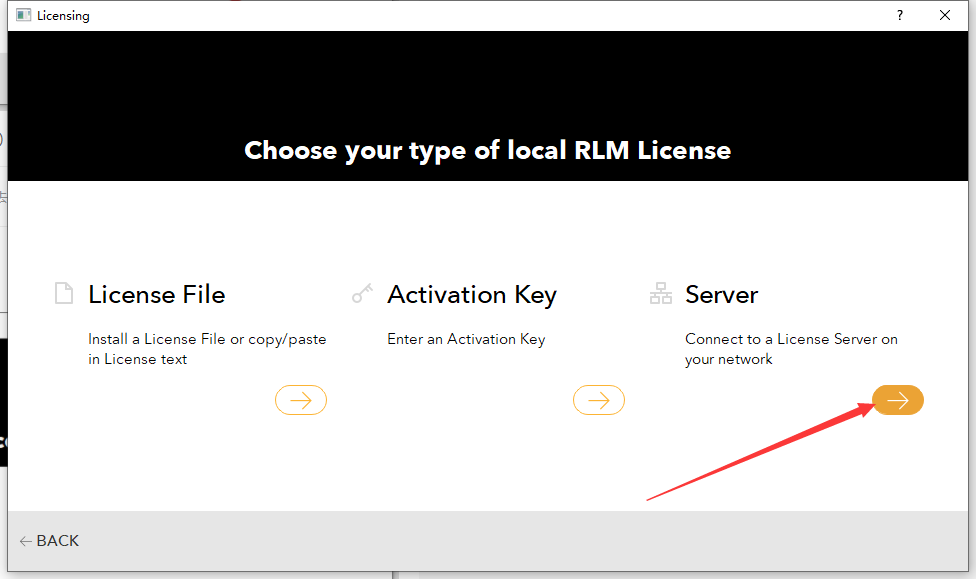Screen dimensions: 976x579
Task: Select the Activation Key heading
Action: (472, 295)
